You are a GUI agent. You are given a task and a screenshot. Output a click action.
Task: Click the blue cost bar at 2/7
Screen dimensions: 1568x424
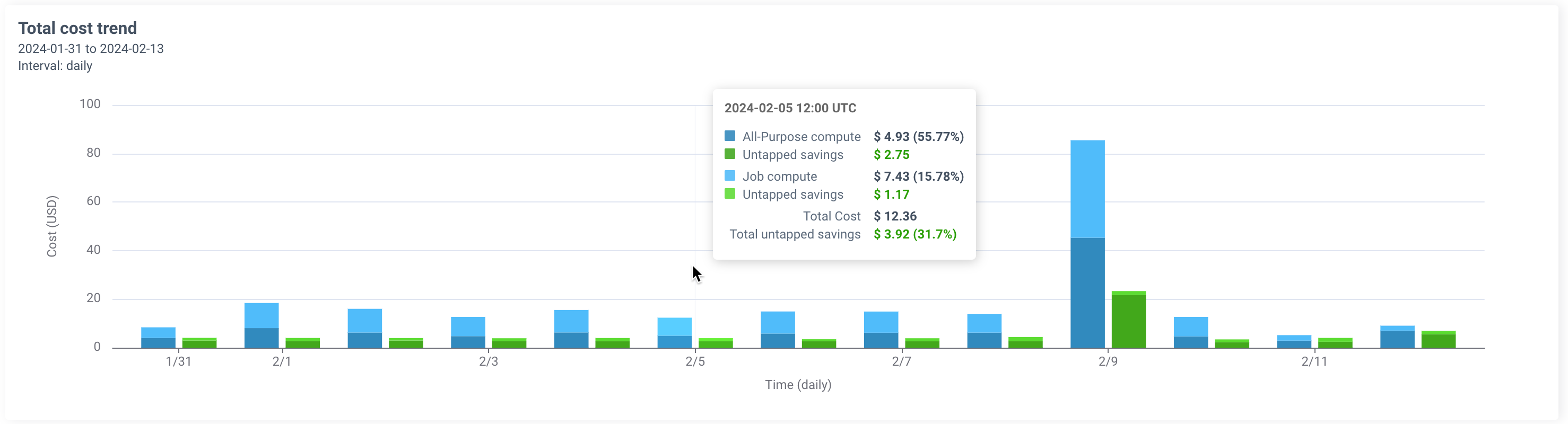pos(881,329)
